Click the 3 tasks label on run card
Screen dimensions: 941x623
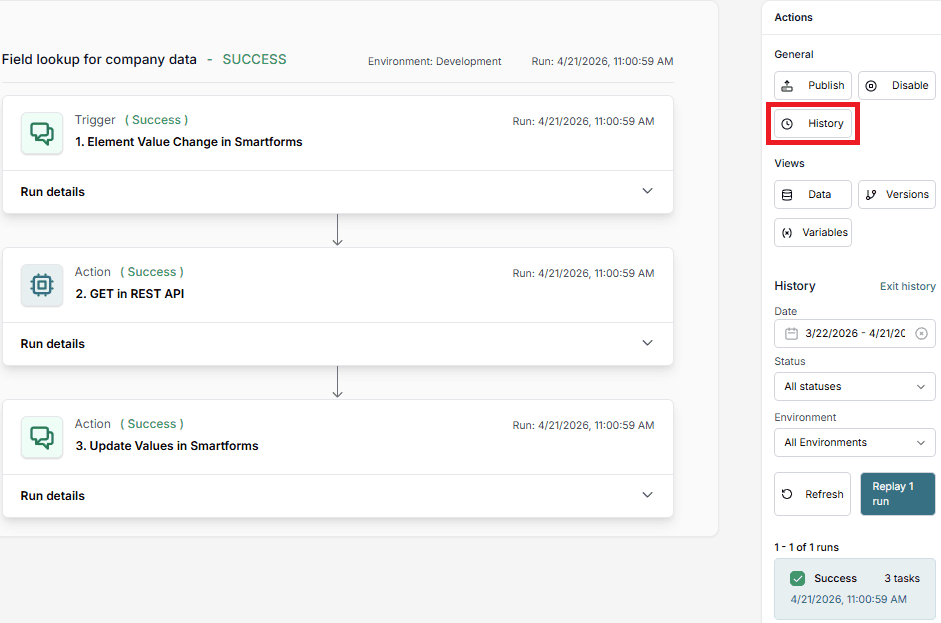coord(902,578)
